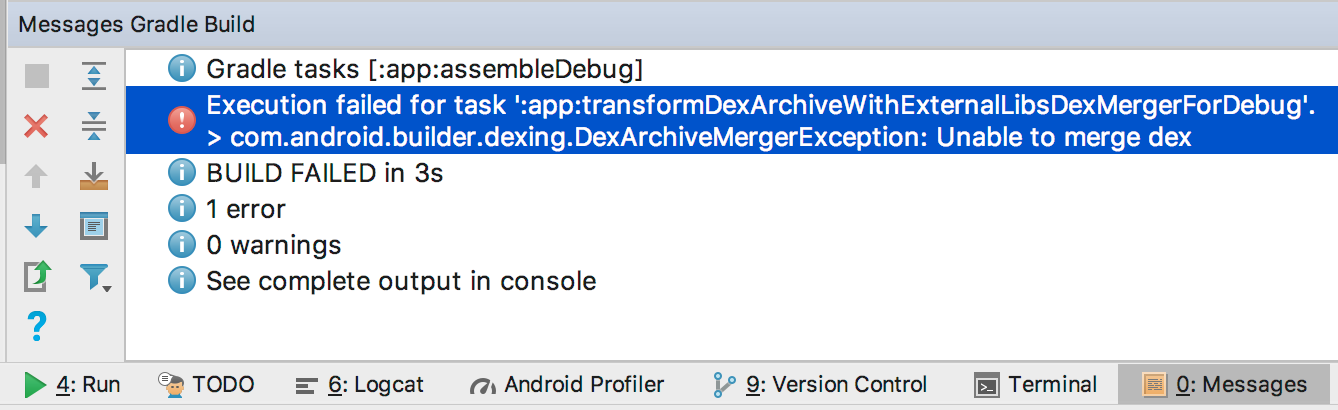Go to previous message up arrow
This screenshot has width=1338, height=410.
tap(36, 176)
